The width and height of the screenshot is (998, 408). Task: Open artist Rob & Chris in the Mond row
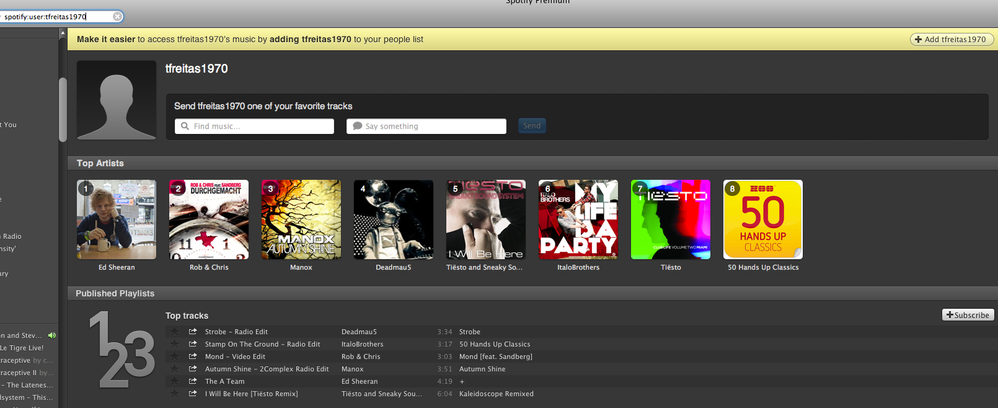pos(360,356)
